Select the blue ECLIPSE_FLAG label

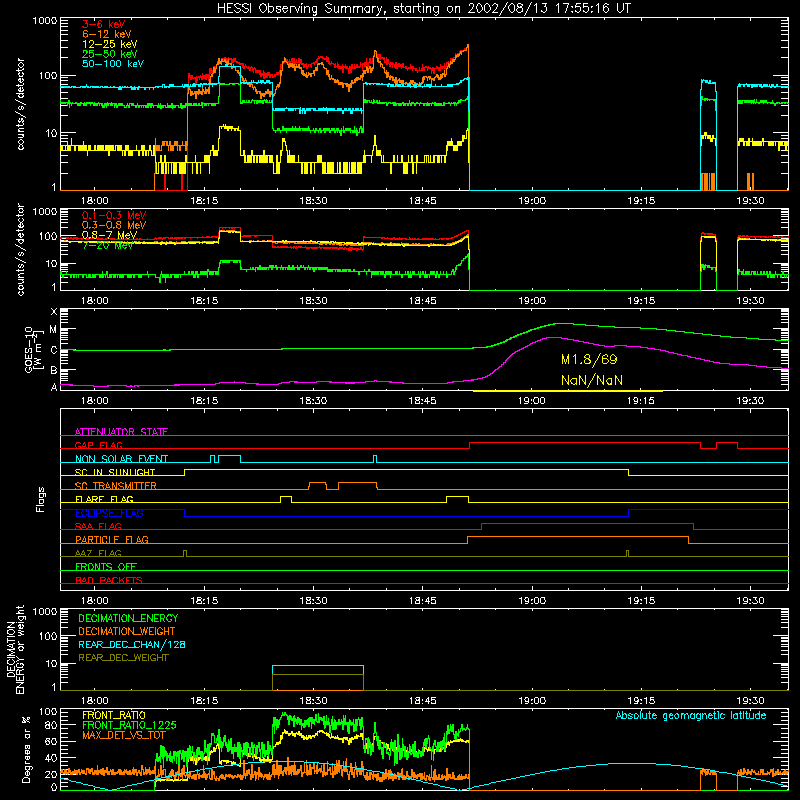click(x=109, y=513)
